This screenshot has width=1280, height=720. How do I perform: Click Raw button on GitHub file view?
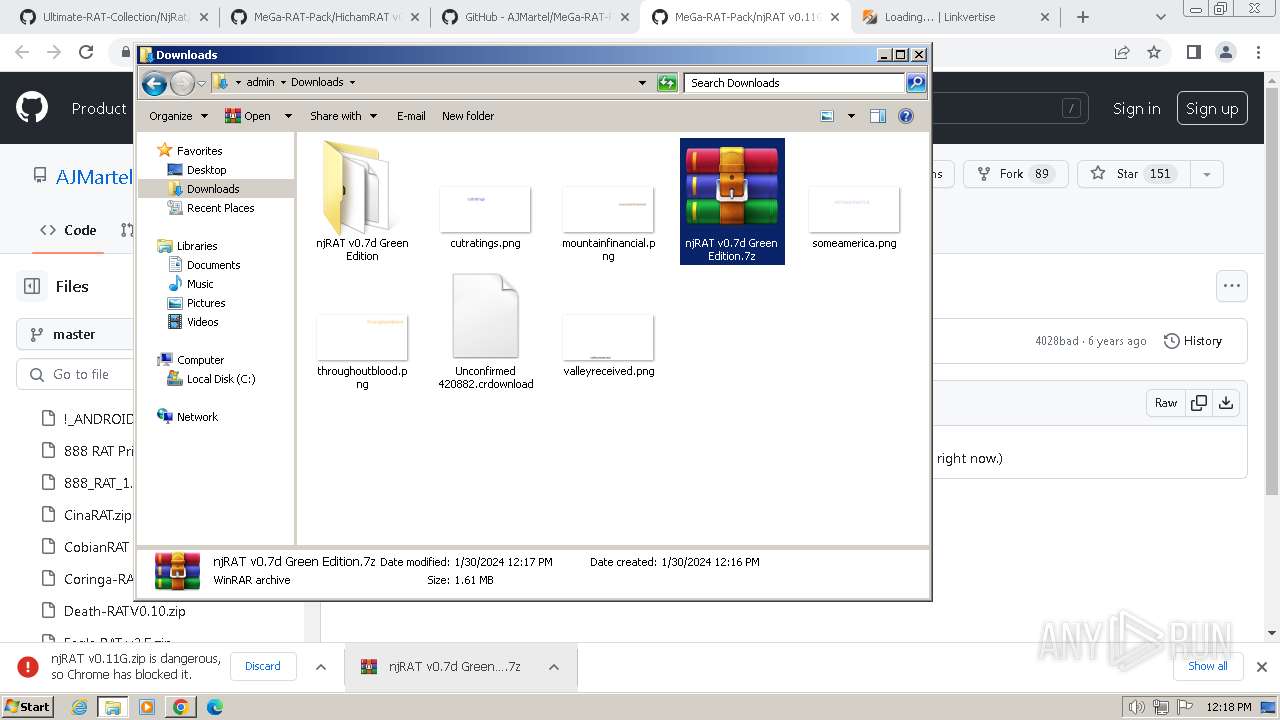click(x=1166, y=403)
